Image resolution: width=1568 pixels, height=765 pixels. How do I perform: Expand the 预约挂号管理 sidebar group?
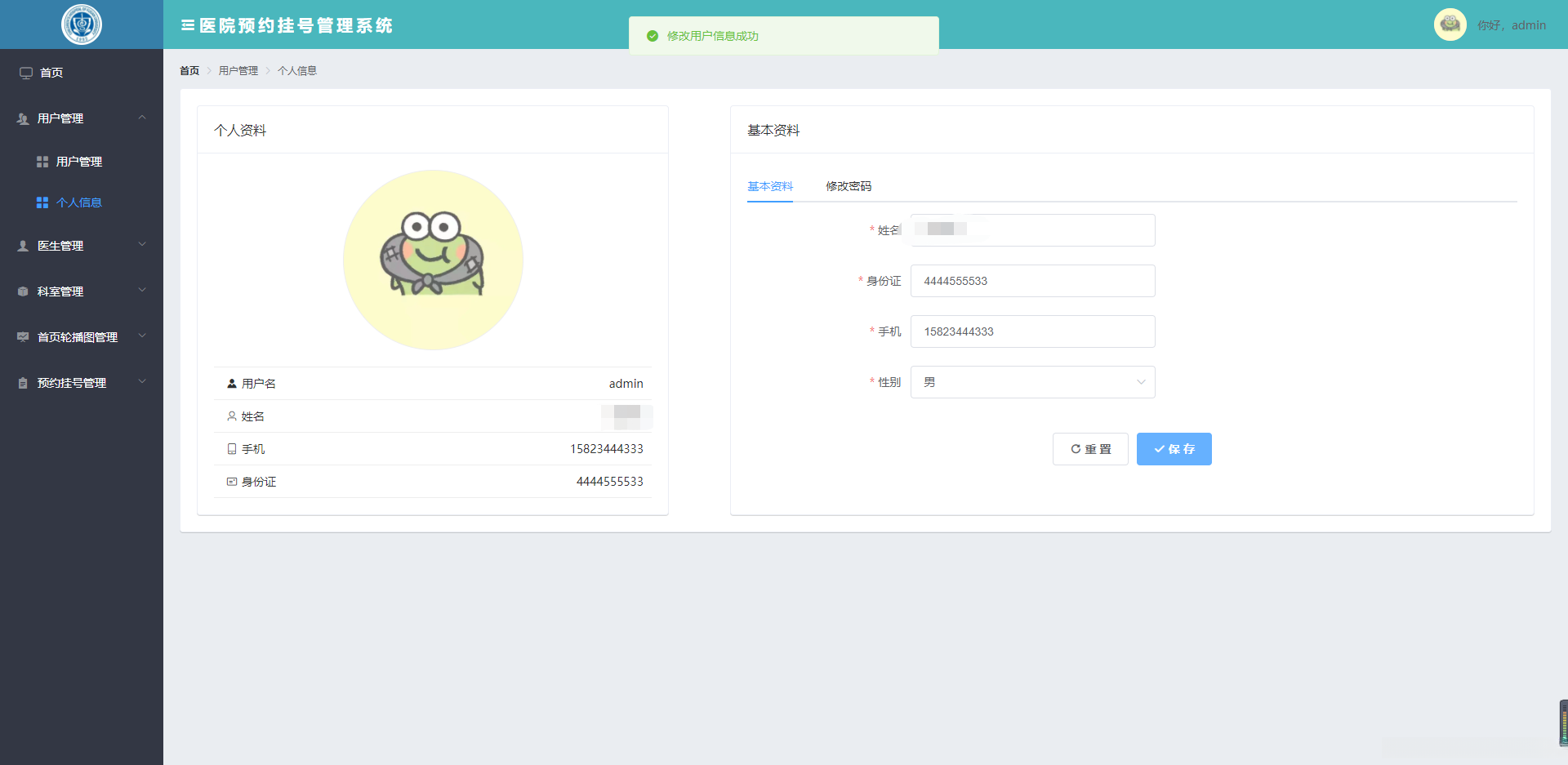click(142, 382)
